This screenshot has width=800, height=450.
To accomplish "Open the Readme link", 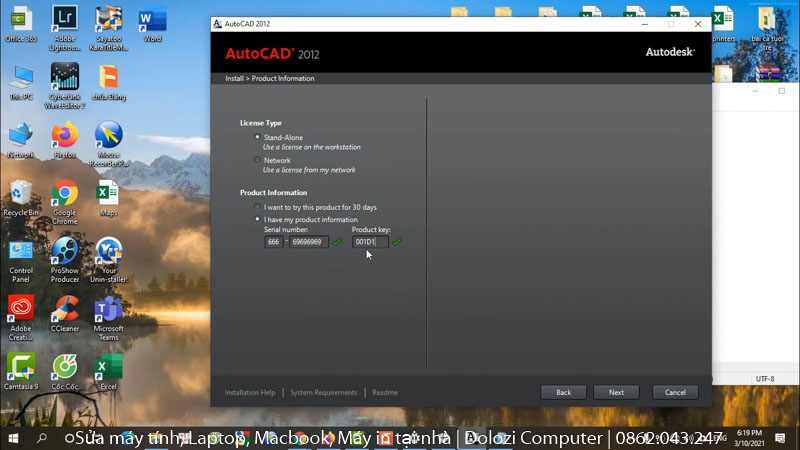I will [x=385, y=393].
